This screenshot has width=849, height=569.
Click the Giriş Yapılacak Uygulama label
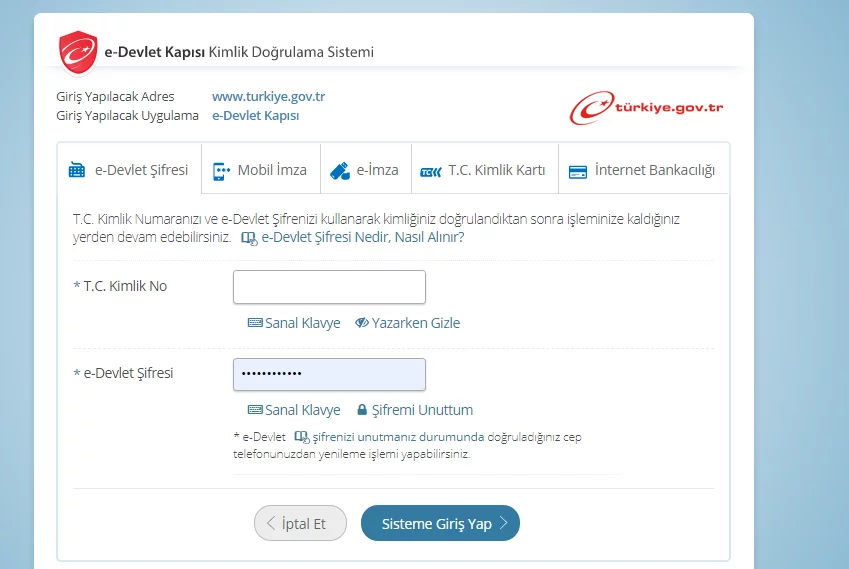(127, 115)
